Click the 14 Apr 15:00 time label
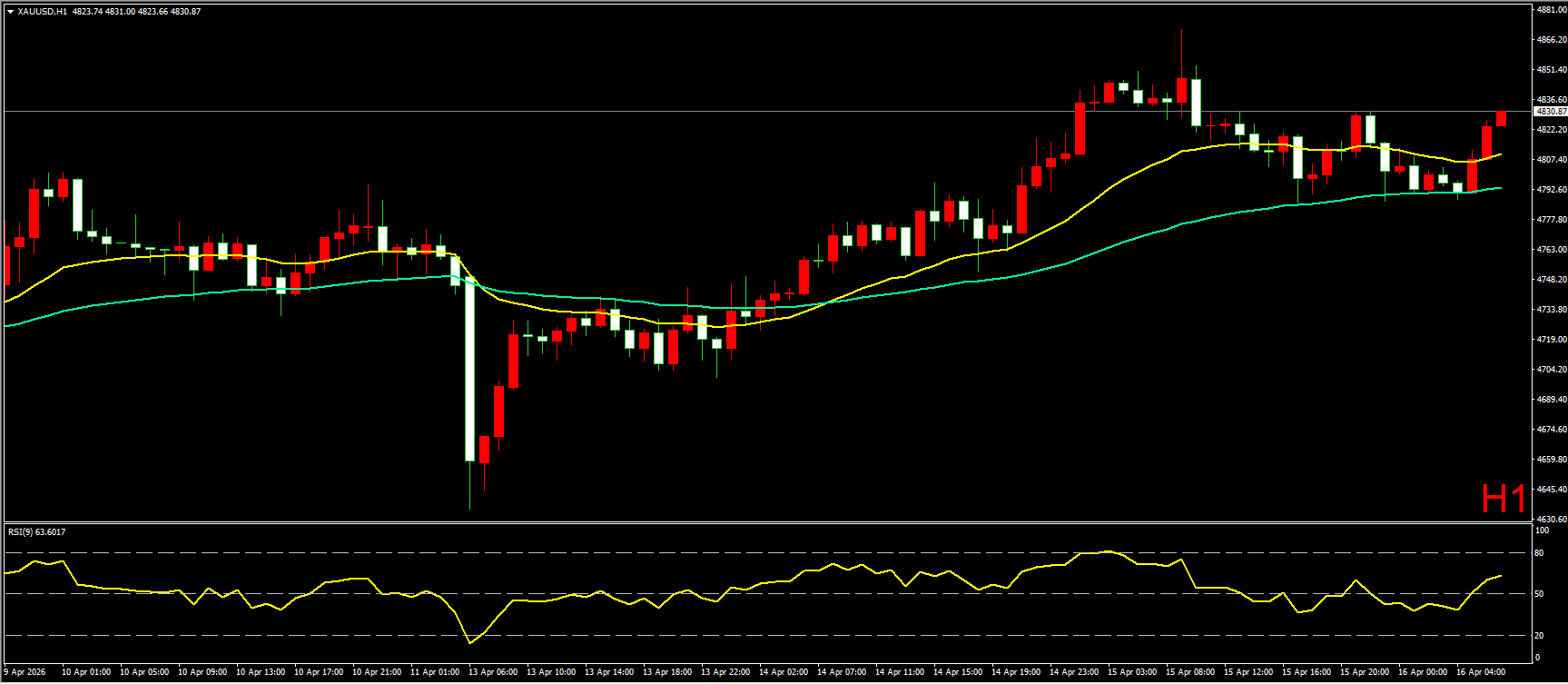The width and height of the screenshot is (1568, 684). (958, 672)
